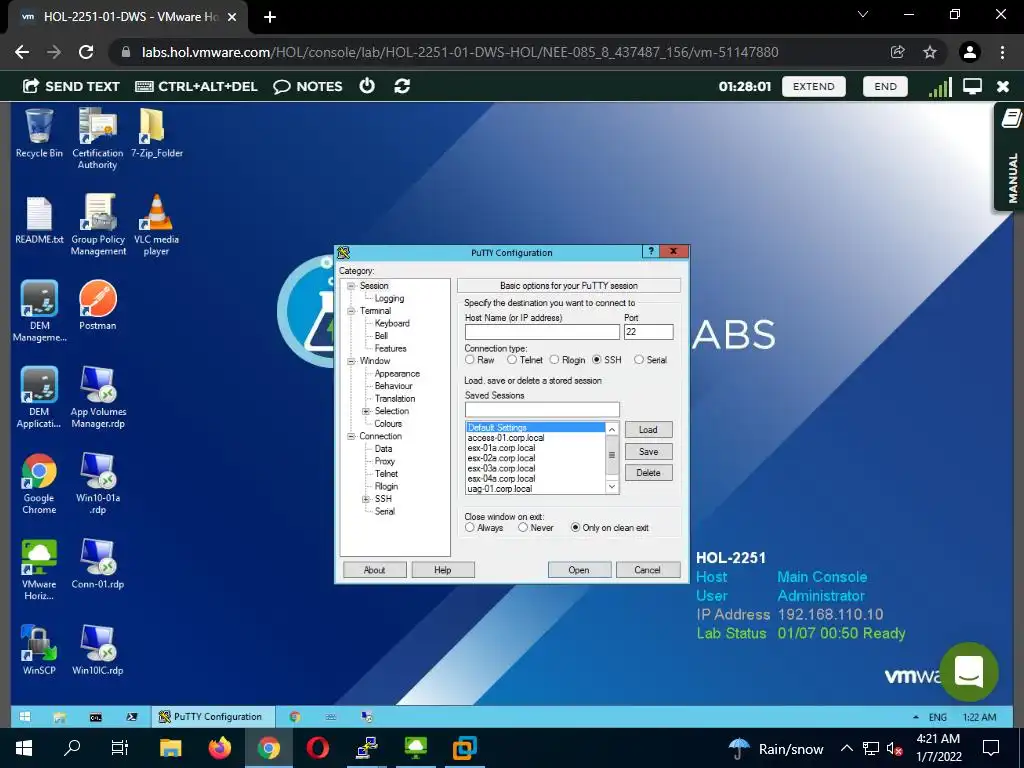Click the refresh console icon in lab toolbar
The image size is (1024, 768).
(x=402, y=86)
